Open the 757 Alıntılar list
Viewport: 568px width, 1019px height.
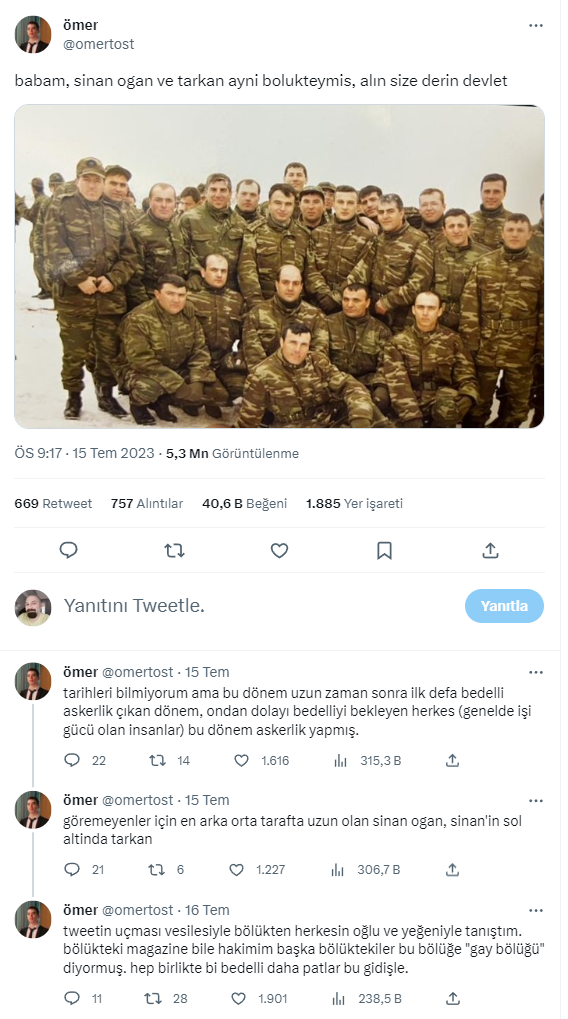coord(147,504)
